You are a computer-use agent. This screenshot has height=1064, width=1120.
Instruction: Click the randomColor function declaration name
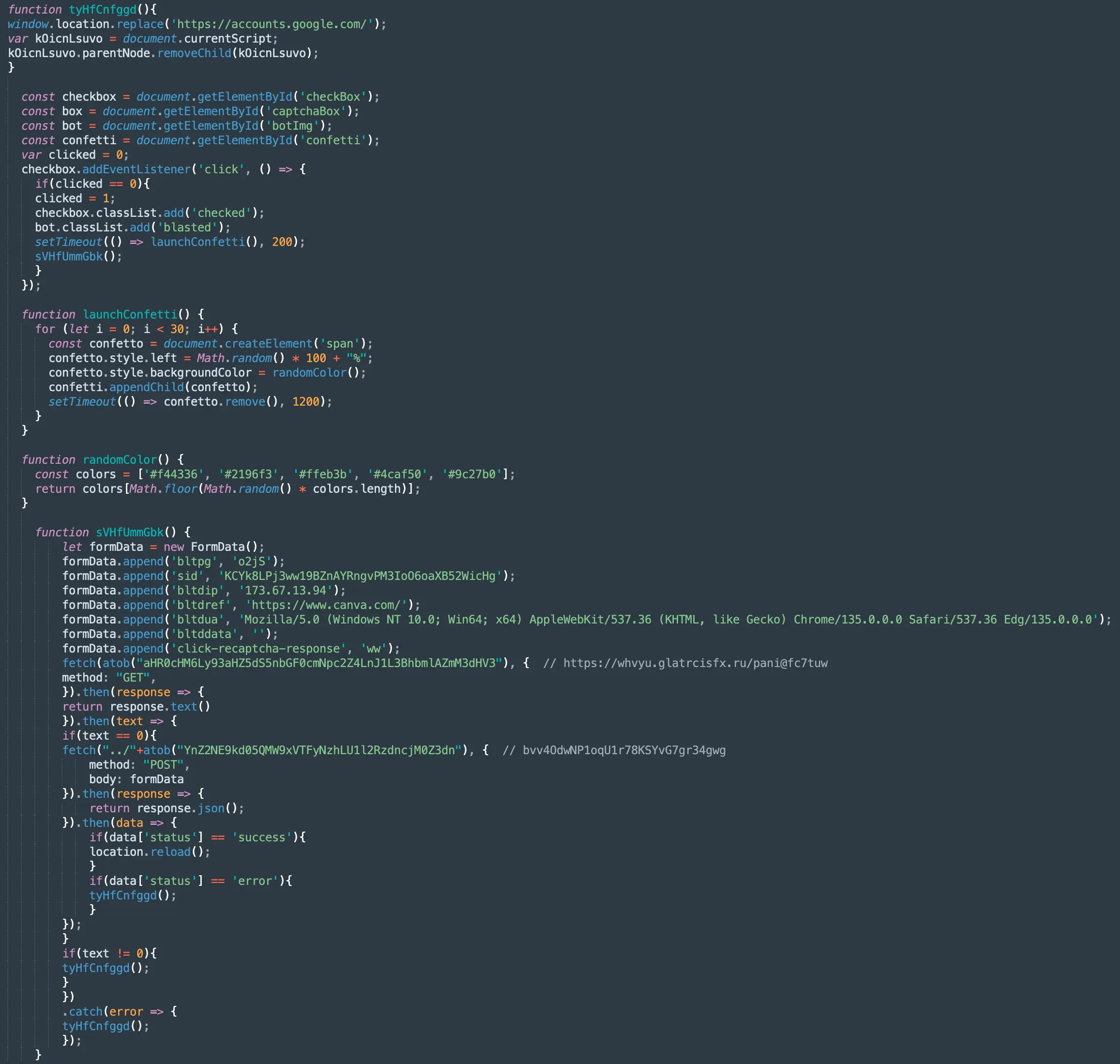pyautogui.click(x=120, y=459)
